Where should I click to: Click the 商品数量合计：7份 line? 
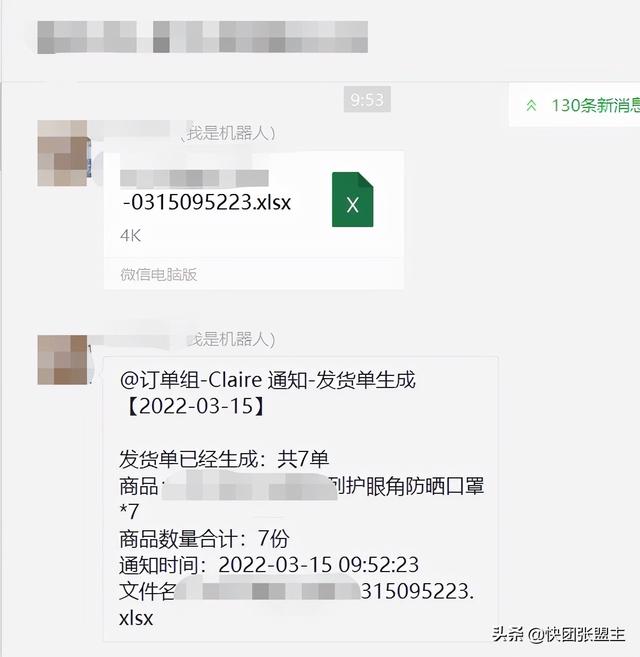point(204,539)
